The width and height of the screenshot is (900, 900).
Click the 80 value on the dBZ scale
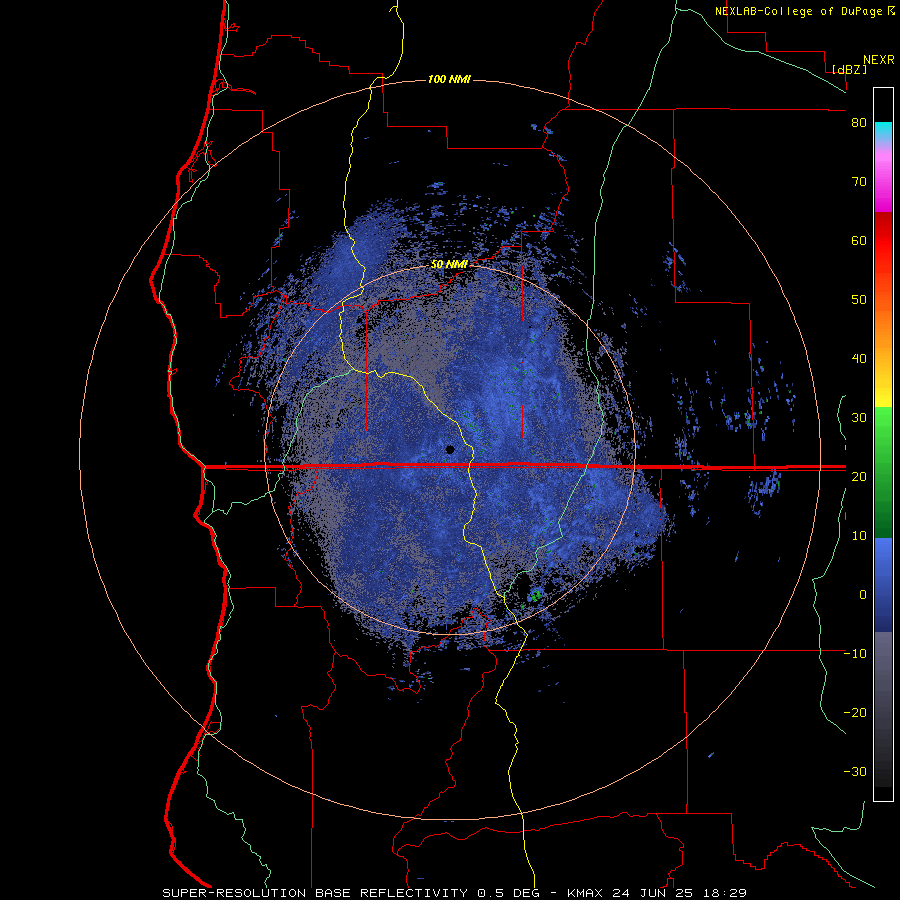pyautogui.click(x=859, y=123)
